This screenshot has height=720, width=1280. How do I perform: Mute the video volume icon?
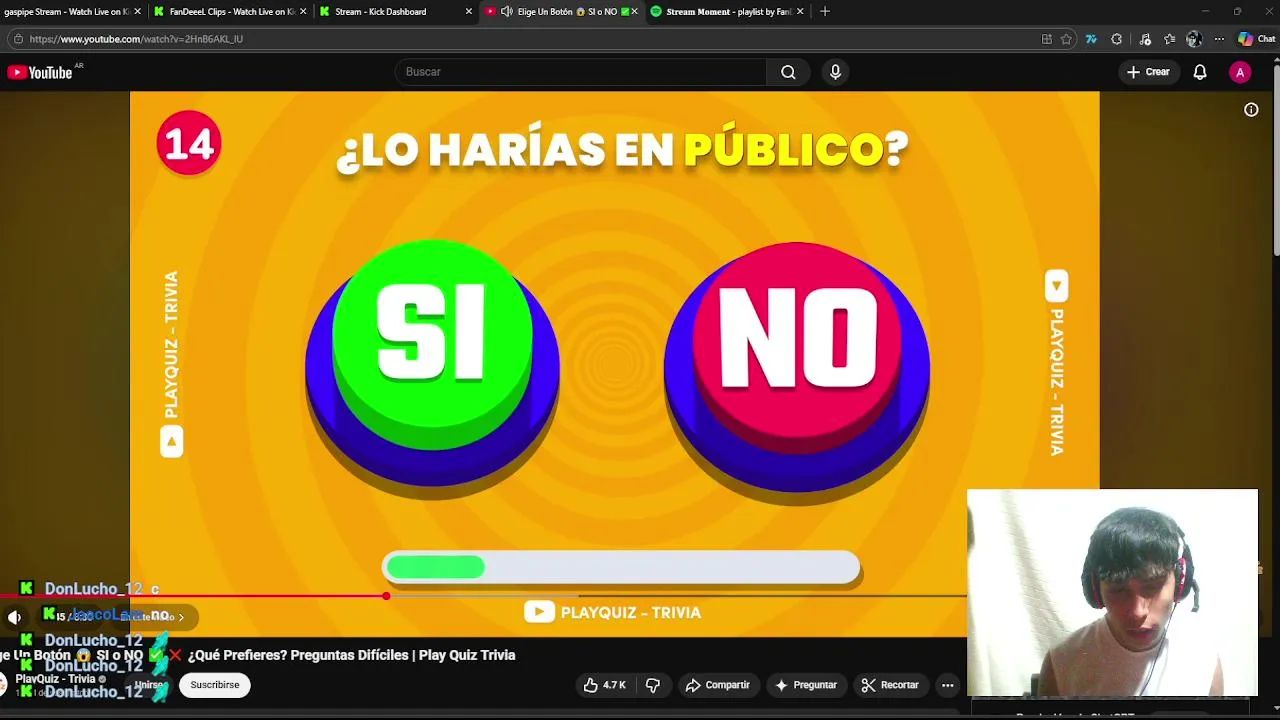14,617
